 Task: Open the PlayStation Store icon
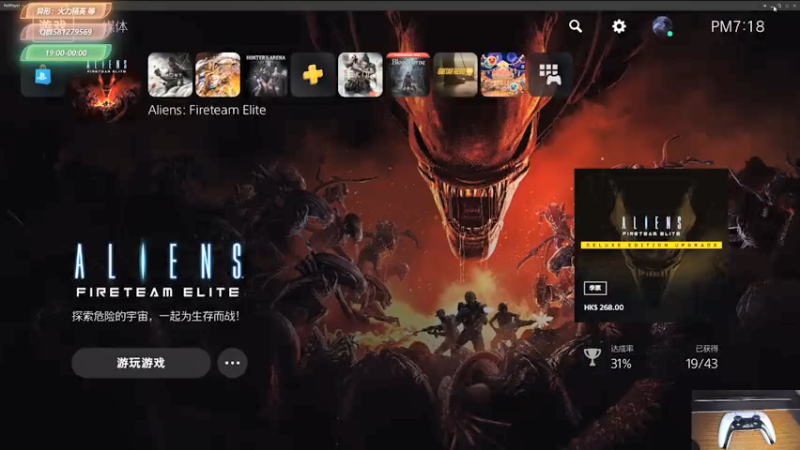(x=43, y=77)
